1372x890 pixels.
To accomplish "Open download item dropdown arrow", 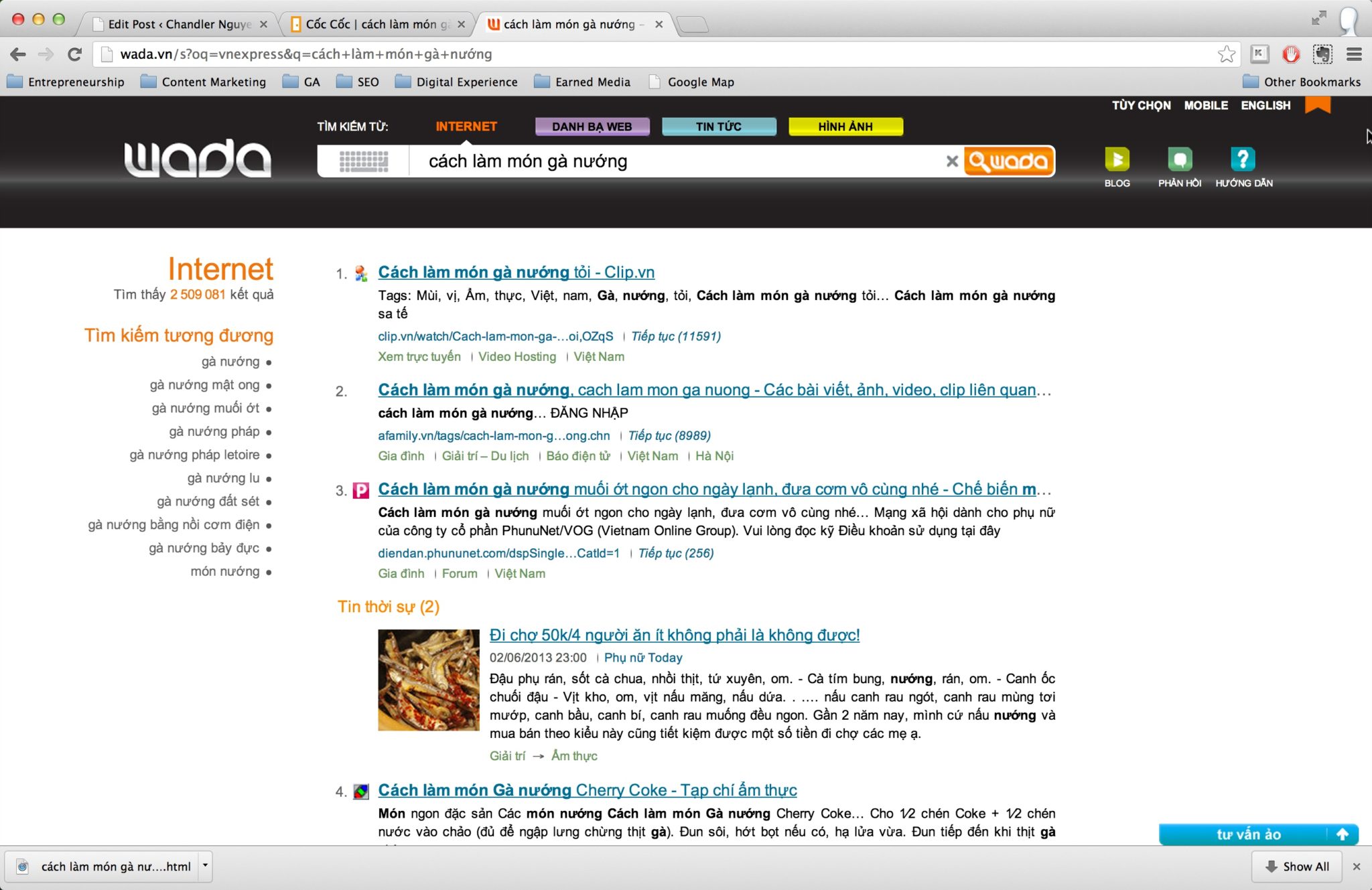I will click(205, 865).
